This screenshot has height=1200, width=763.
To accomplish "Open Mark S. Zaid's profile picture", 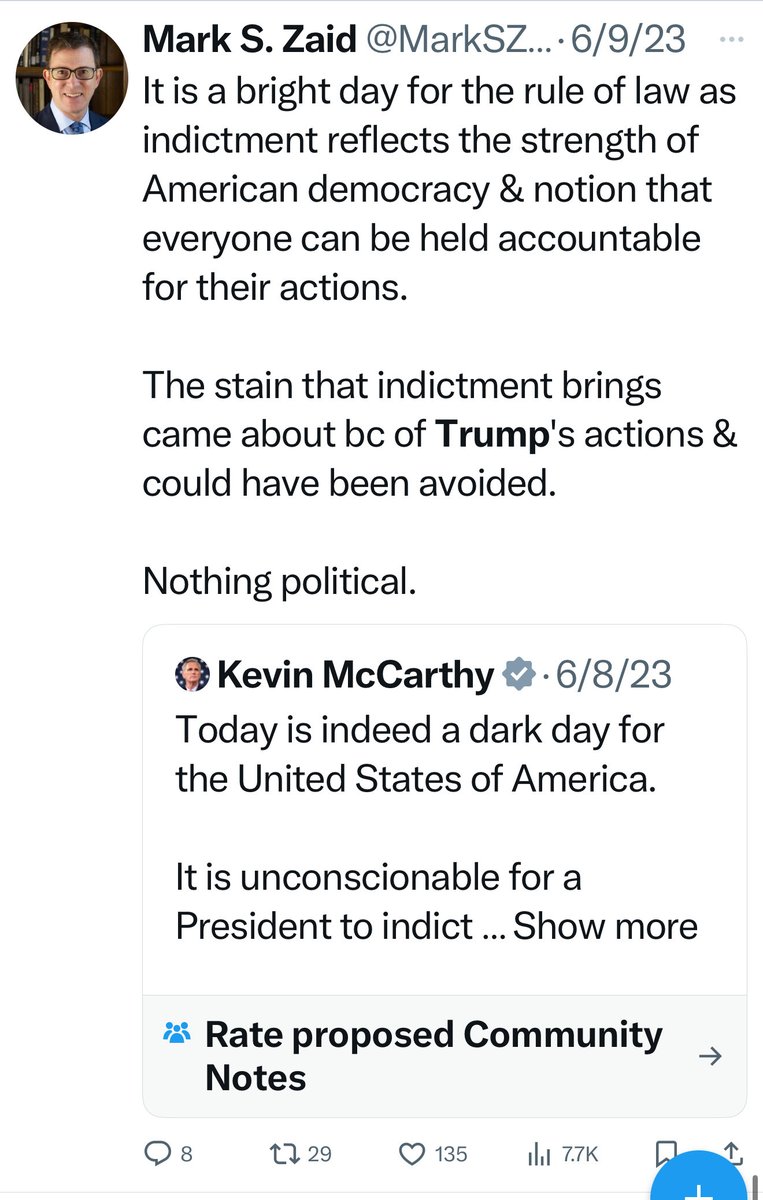I will coord(70,79).
